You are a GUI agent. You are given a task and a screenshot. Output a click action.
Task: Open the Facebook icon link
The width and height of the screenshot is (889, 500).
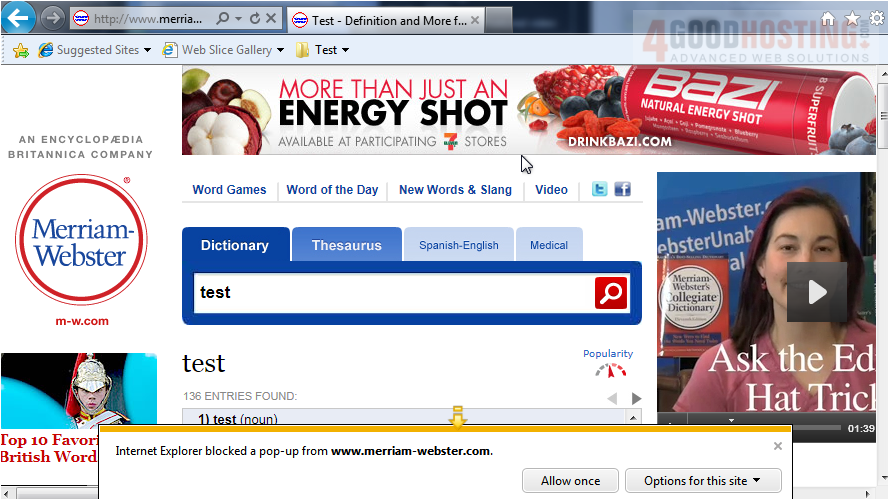coord(622,189)
